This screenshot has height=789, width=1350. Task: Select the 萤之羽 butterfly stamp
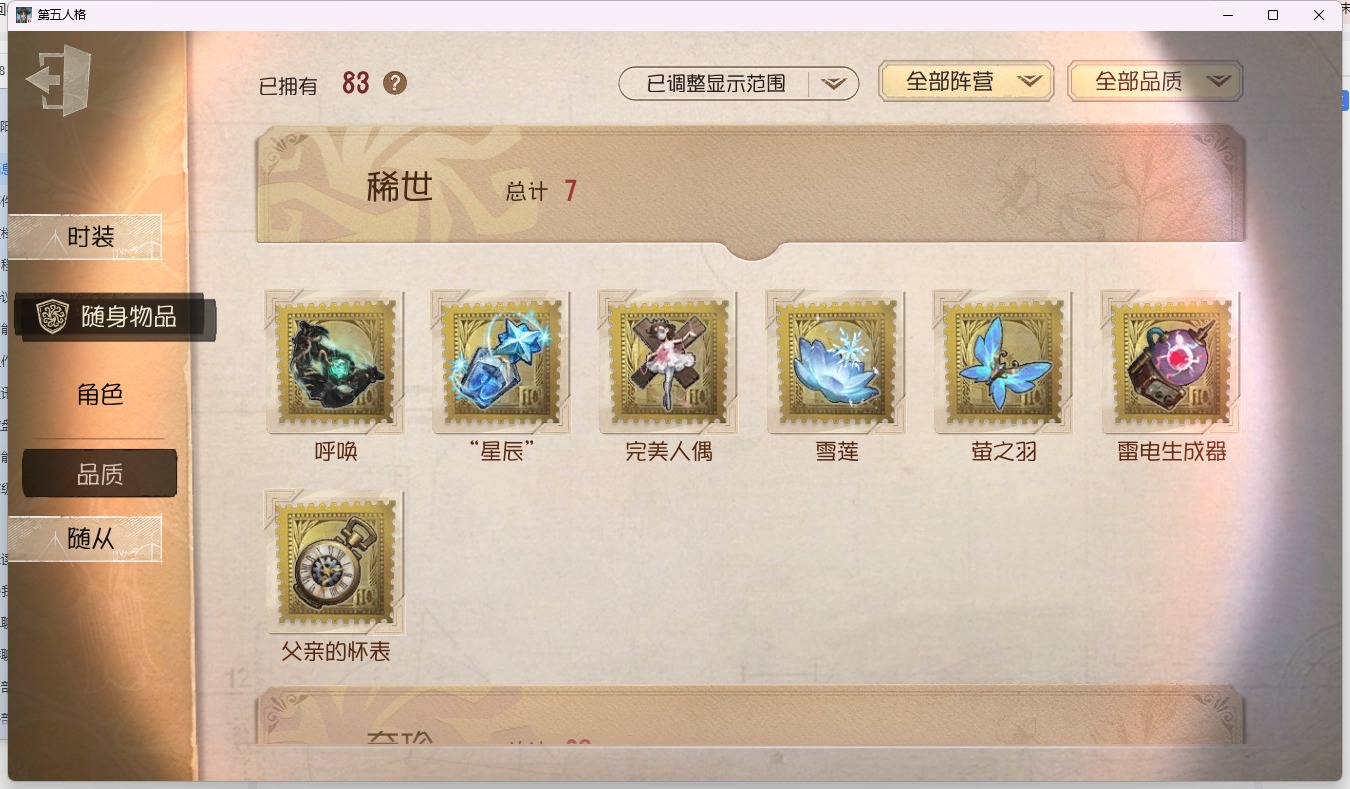(1003, 362)
